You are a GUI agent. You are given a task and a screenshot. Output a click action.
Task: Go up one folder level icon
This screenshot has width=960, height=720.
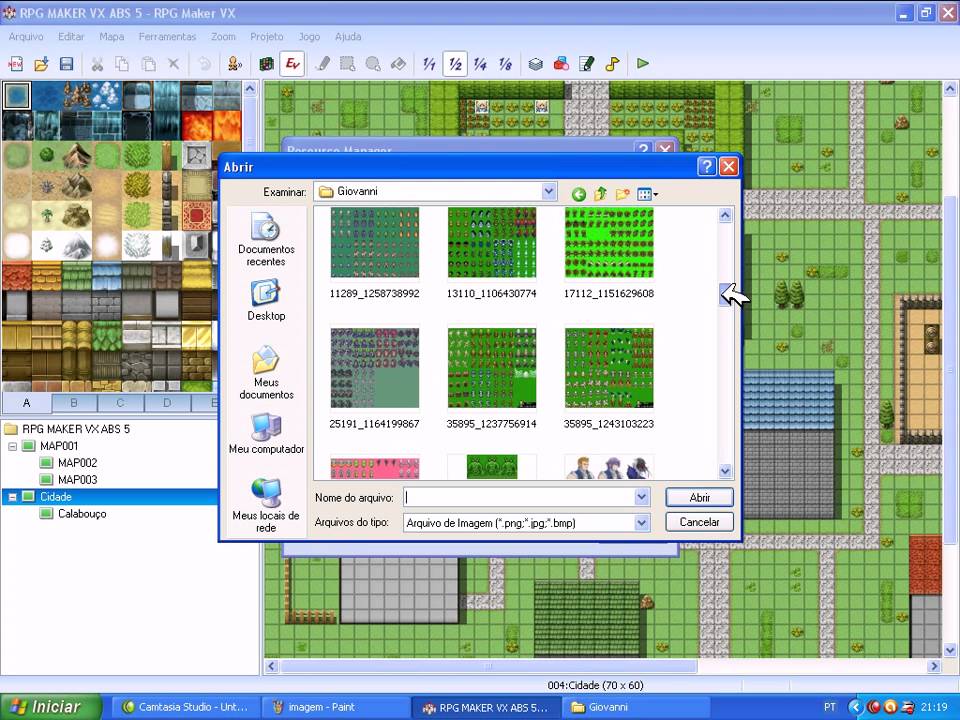601,195
